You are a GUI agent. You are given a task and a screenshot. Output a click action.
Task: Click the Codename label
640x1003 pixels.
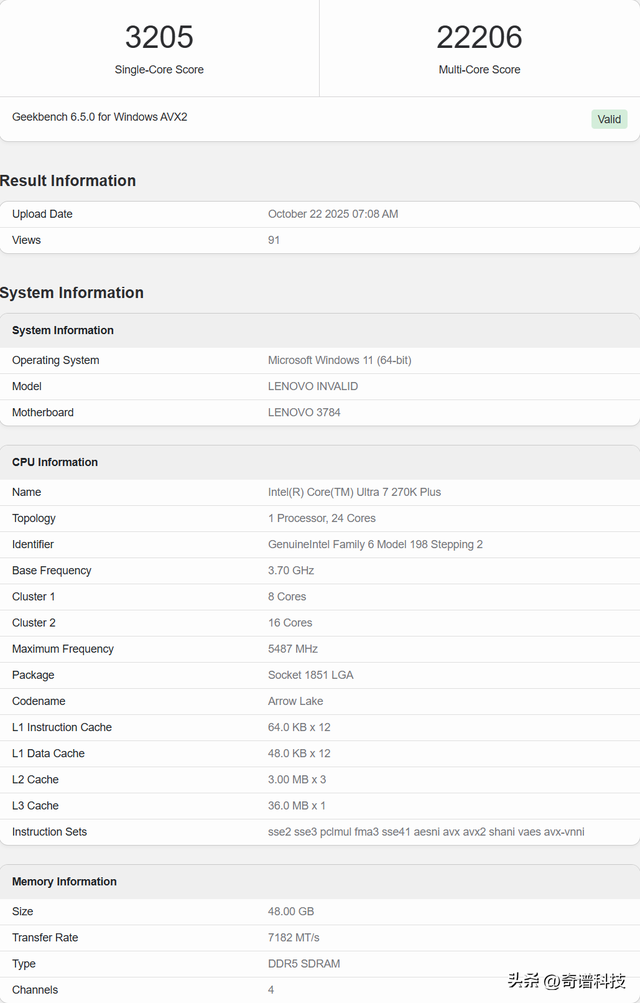(38, 702)
